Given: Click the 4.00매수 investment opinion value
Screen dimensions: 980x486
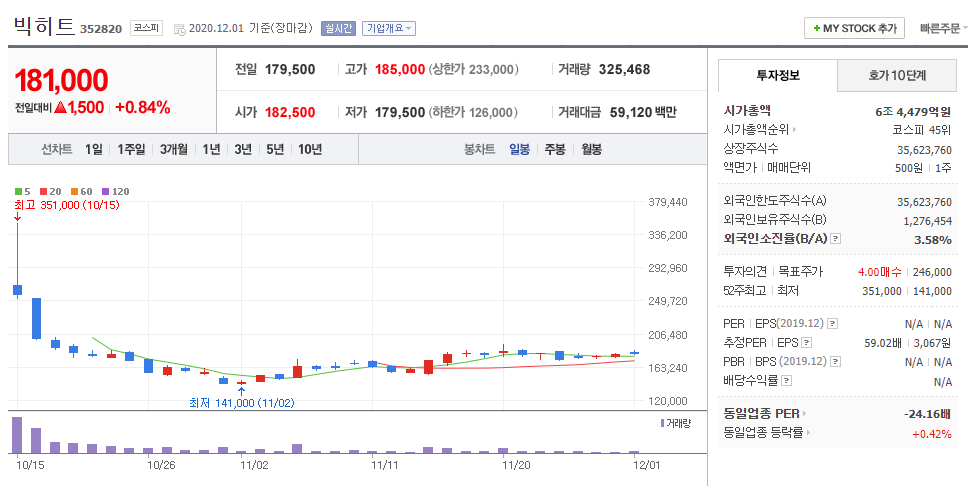Looking at the screenshot, I should (879, 272).
